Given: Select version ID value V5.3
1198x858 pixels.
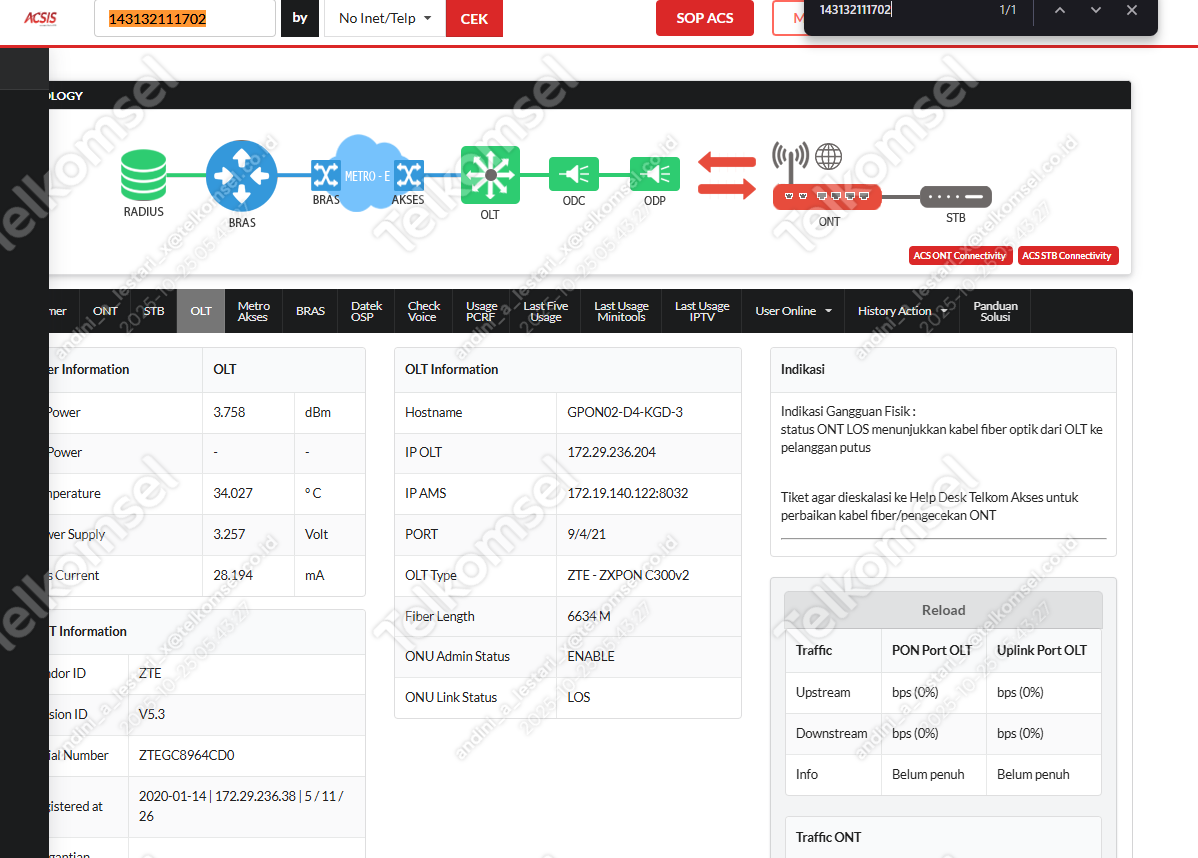Looking at the screenshot, I should pyautogui.click(x=151, y=714).
